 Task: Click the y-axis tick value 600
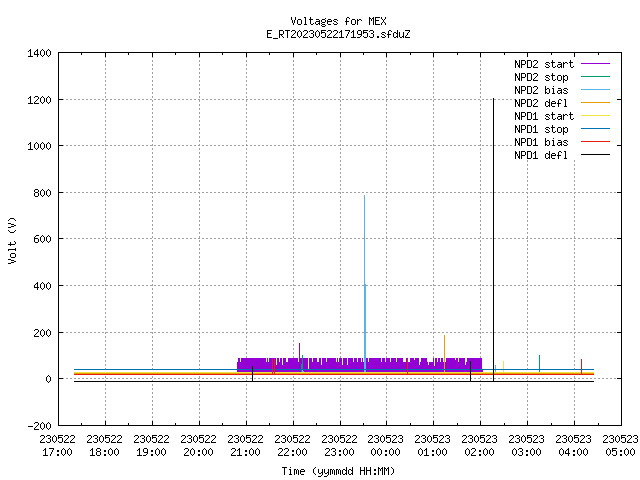click(x=42, y=239)
